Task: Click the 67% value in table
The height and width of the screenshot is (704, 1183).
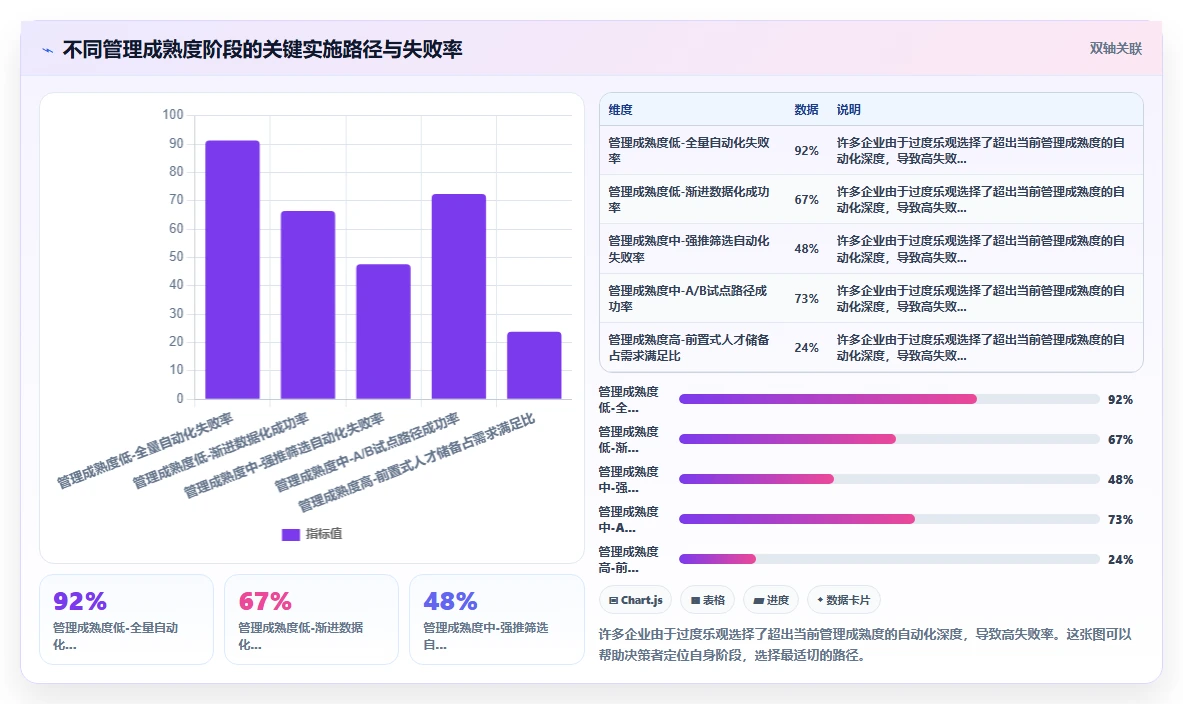Action: point(806,199)
